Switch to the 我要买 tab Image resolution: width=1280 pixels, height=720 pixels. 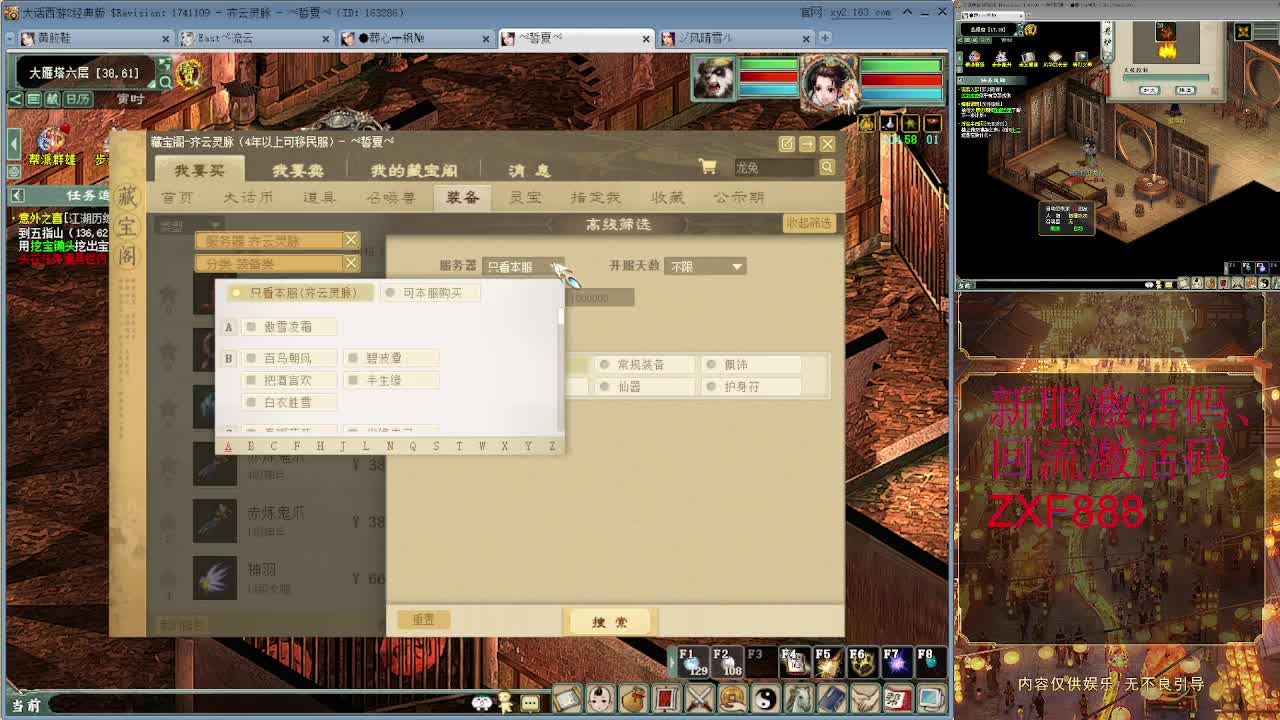click(200, 170)
